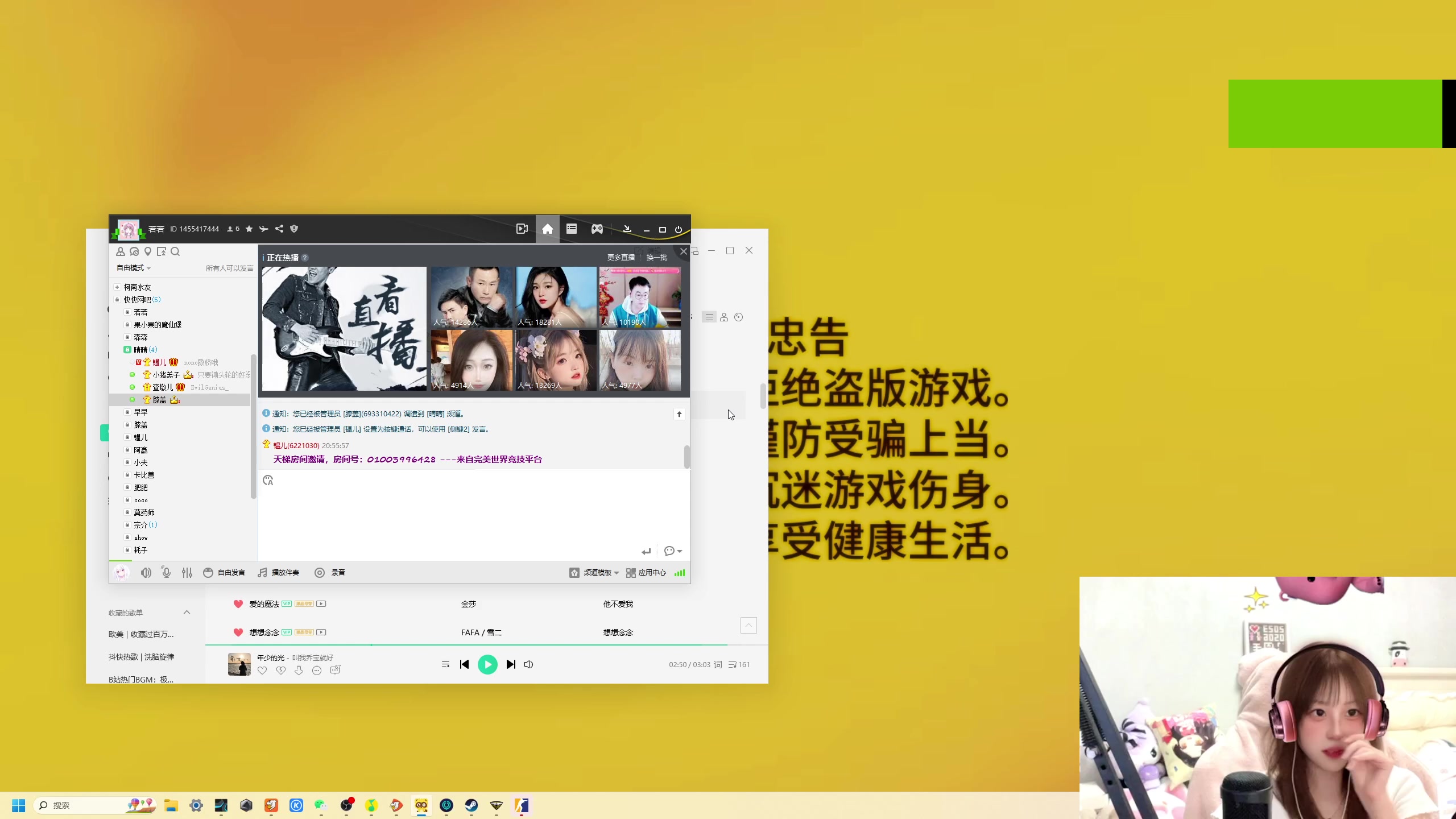
Task: Click the airplane icon in YY header
Action: point(264,229)
